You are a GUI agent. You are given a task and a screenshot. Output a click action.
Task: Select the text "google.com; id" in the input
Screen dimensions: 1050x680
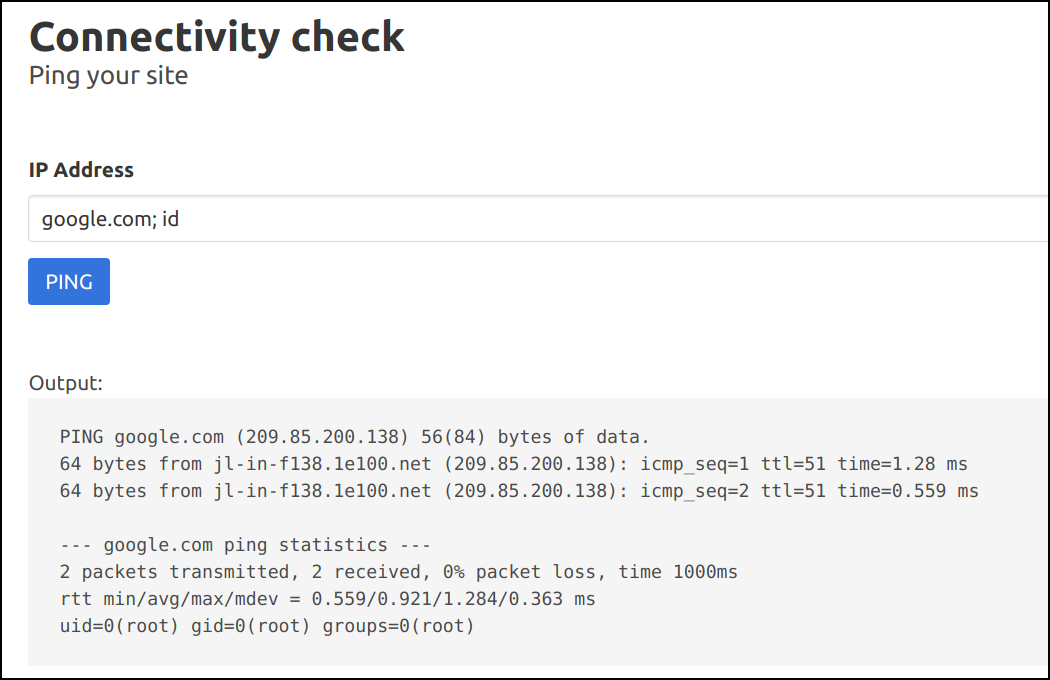point(110,218)
